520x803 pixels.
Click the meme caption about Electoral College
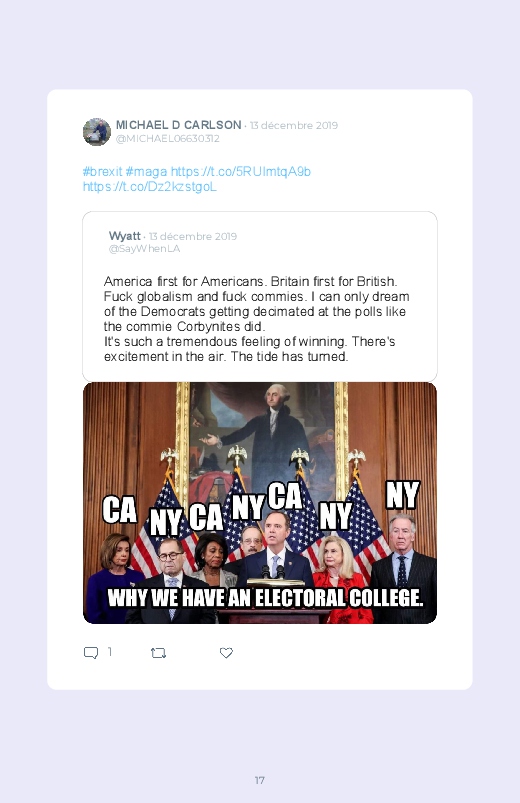pos(265,598)
